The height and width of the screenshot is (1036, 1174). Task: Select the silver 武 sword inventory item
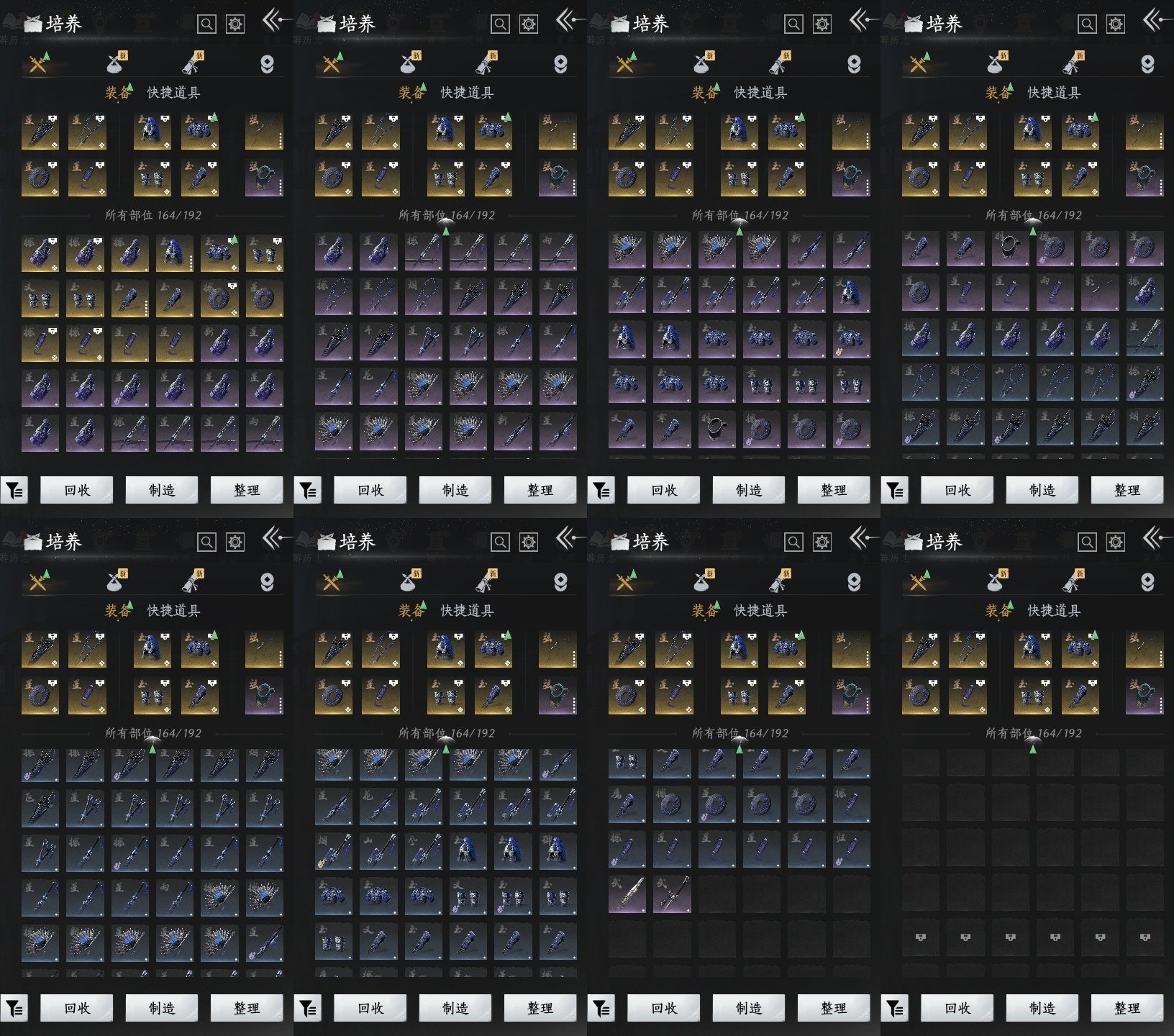point(627,894)
